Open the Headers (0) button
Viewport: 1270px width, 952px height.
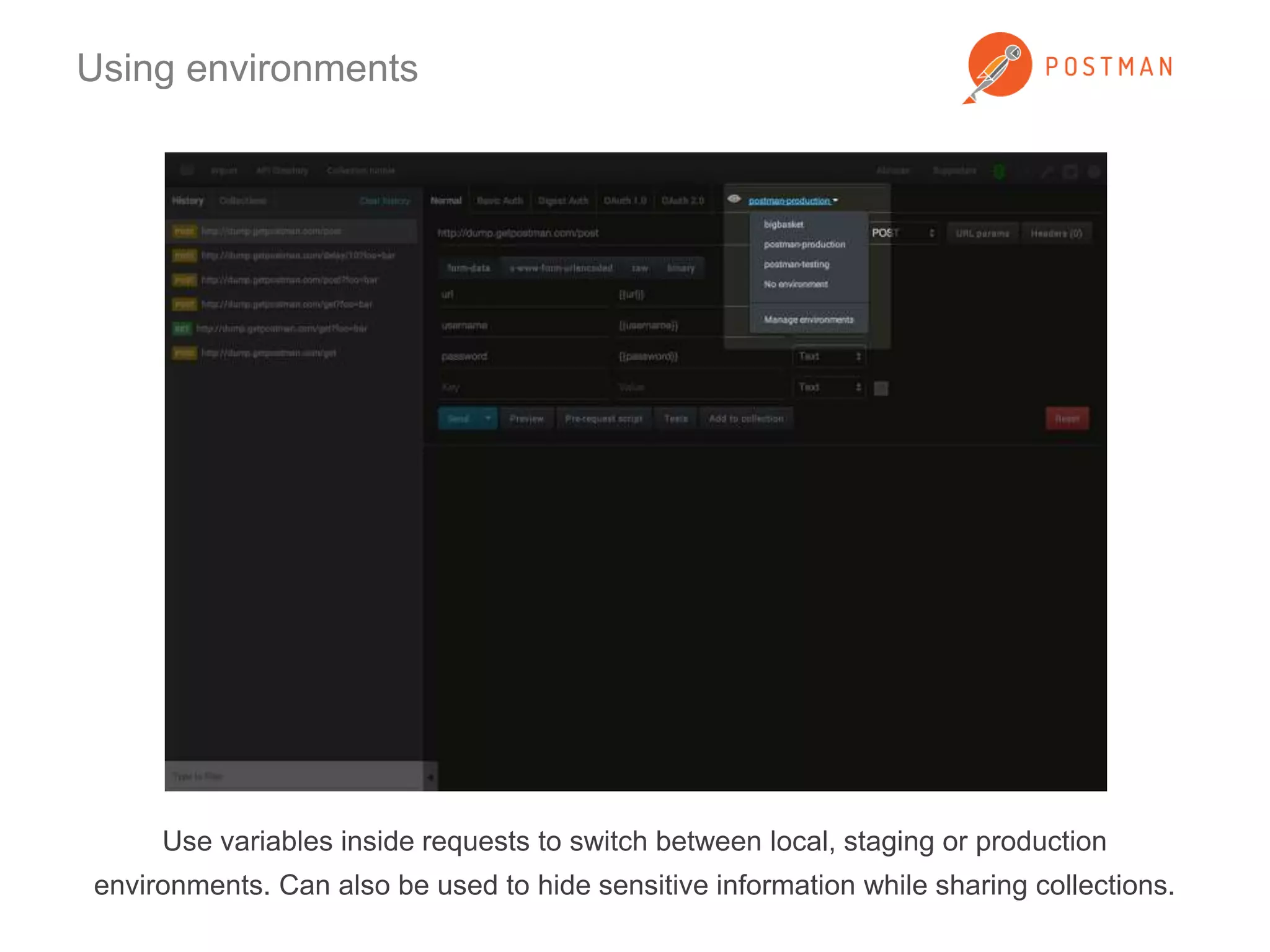(1056, 233)
